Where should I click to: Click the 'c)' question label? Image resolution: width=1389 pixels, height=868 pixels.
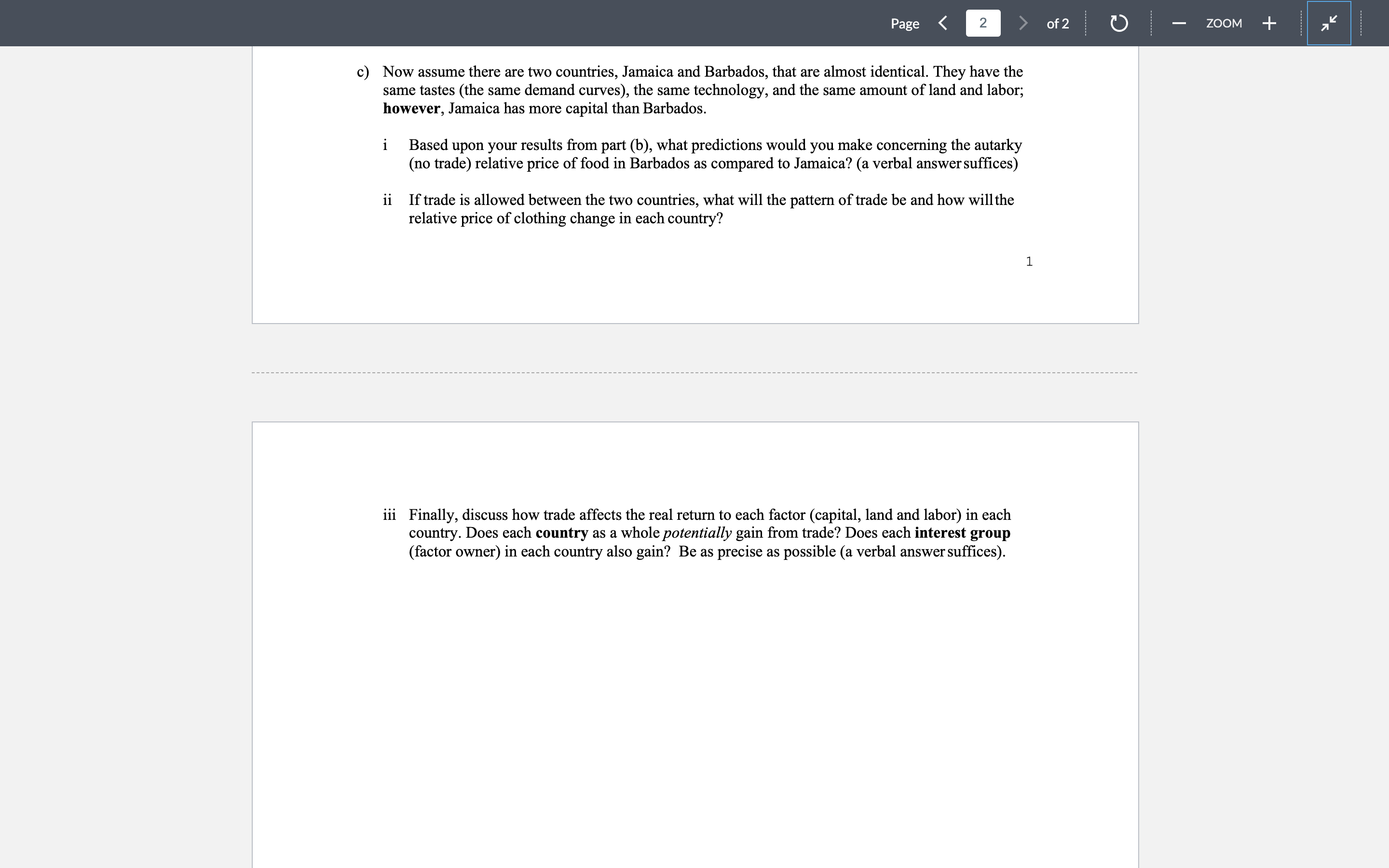coord(363,72)
